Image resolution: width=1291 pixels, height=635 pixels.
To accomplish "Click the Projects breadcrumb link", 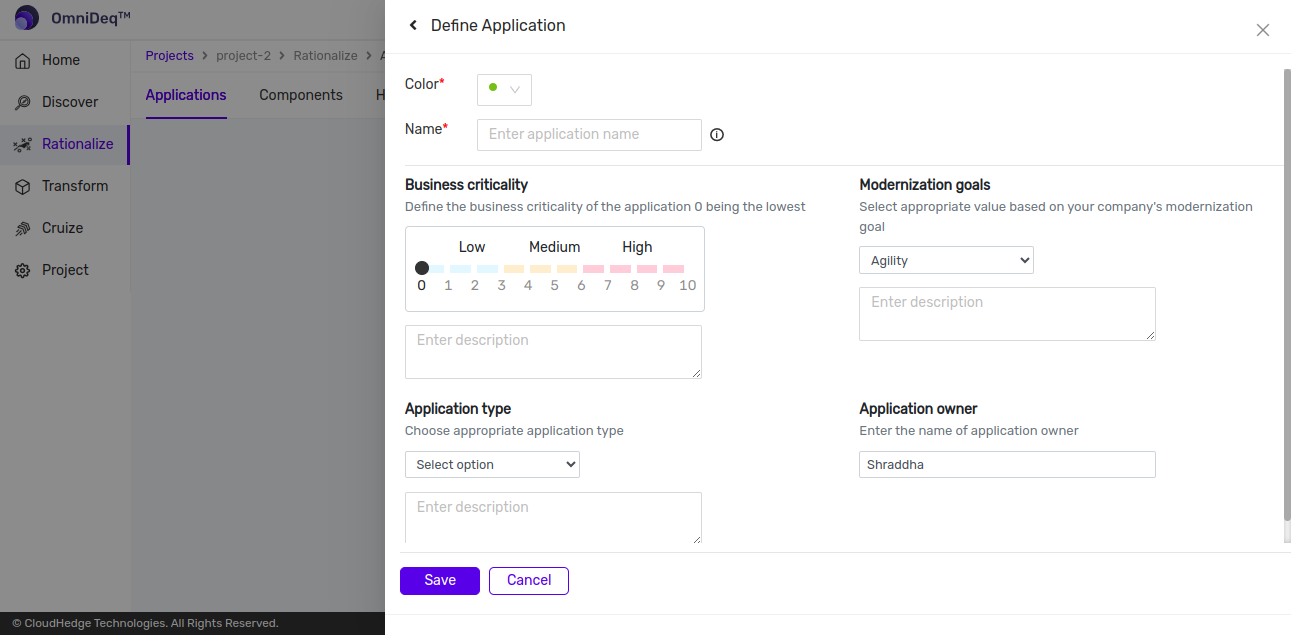I will coord(169,56).
